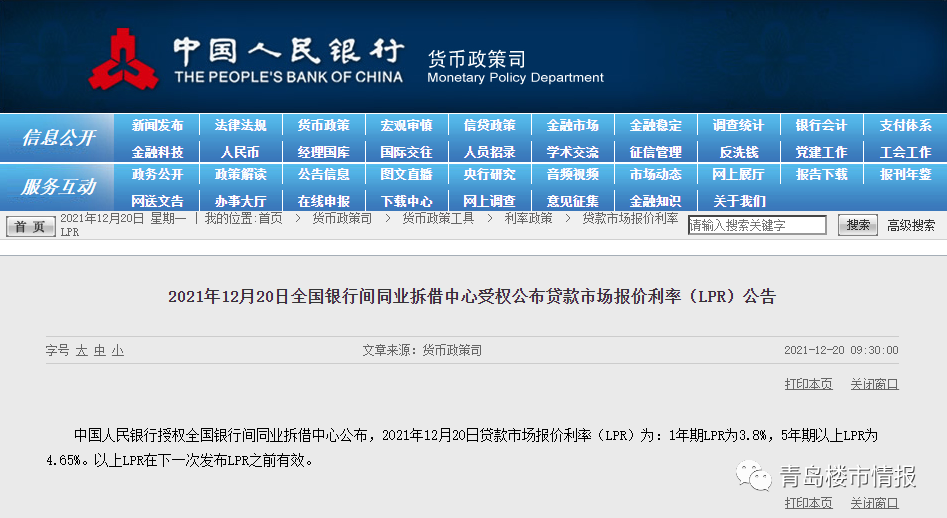The width and height of the screenshot is (947, 518).
Task: Click lower 打印本页 print link
Action: tap(808, 503)
